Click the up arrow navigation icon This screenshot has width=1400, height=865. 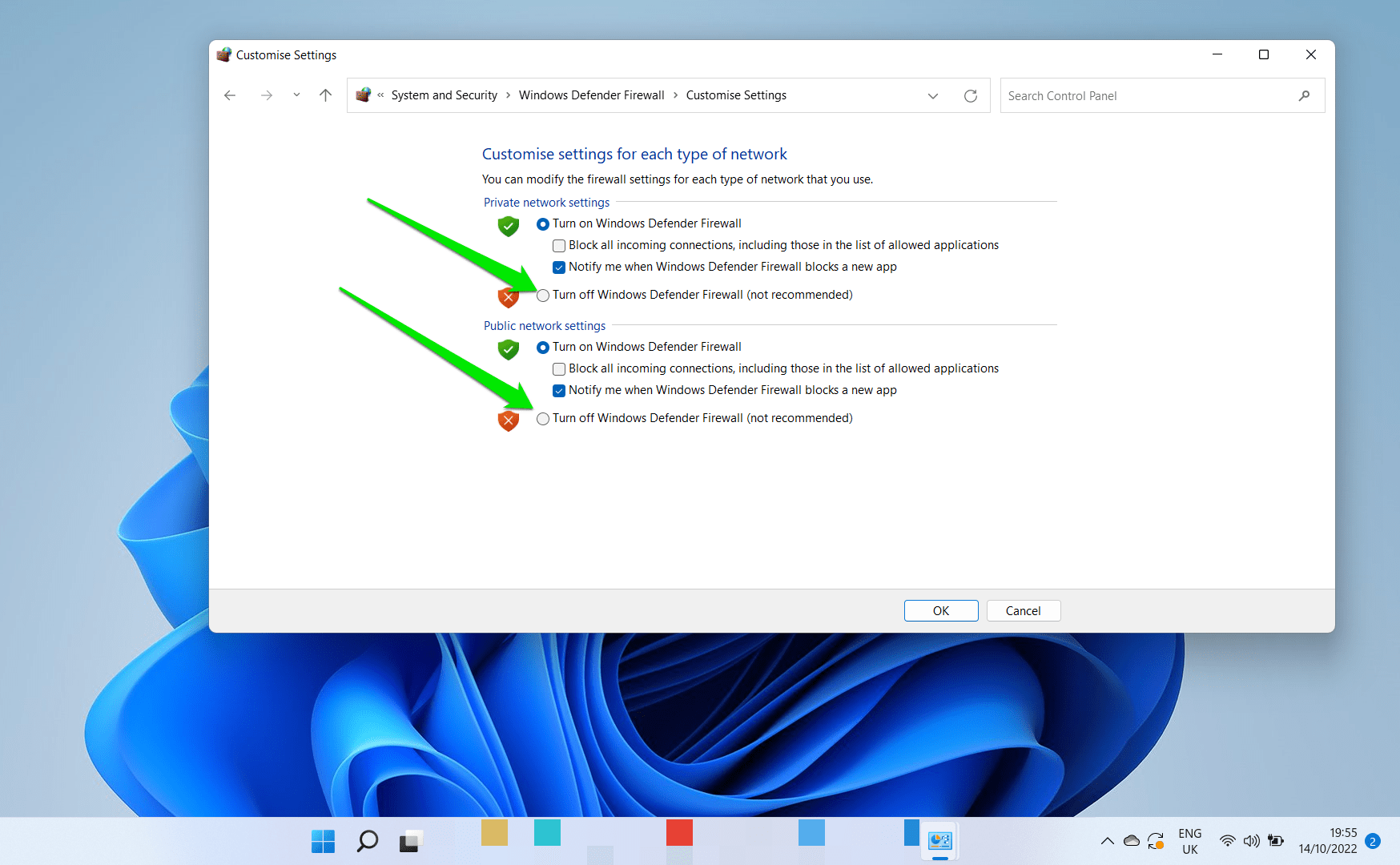325,95
